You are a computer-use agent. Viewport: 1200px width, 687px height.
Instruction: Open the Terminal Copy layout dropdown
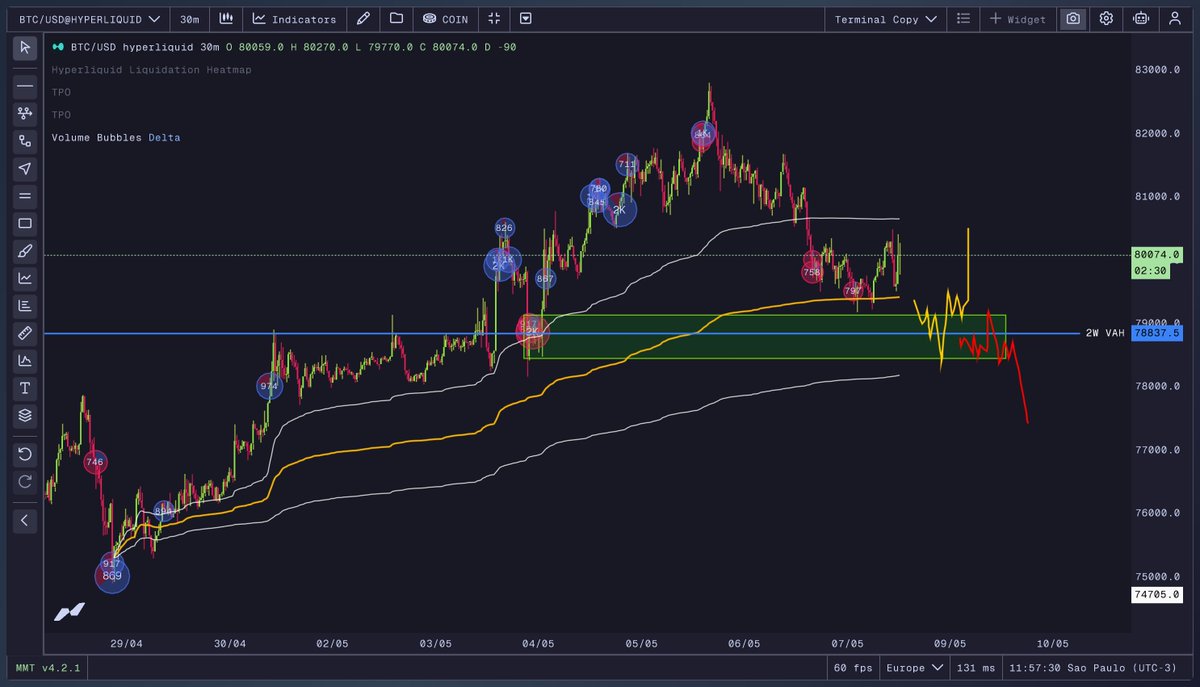885,19
